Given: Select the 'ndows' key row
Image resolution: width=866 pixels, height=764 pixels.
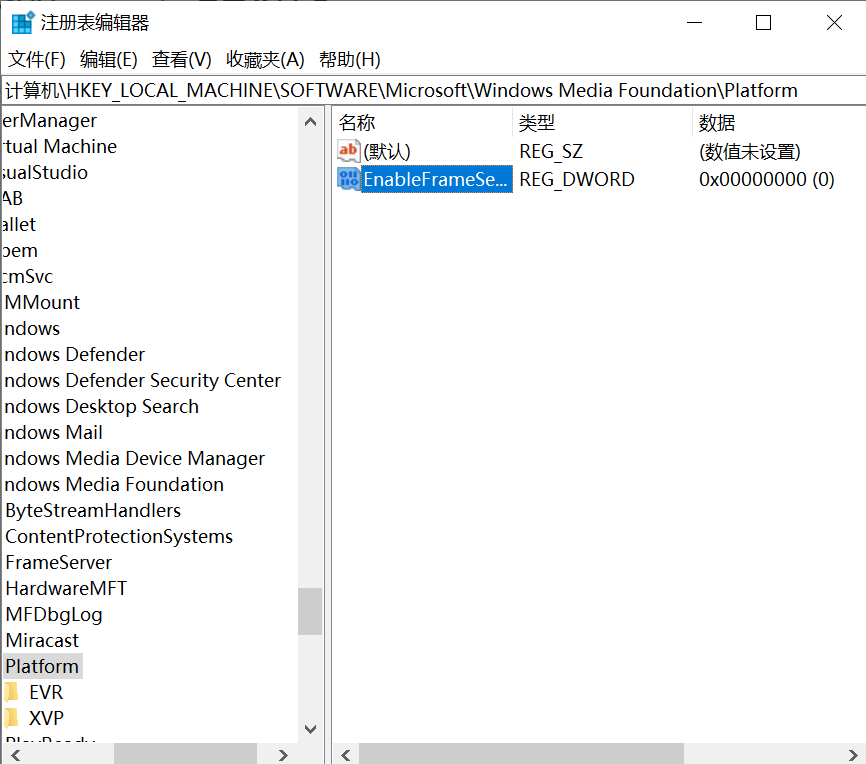Looking at the screenshot, I should coord(31,329).
